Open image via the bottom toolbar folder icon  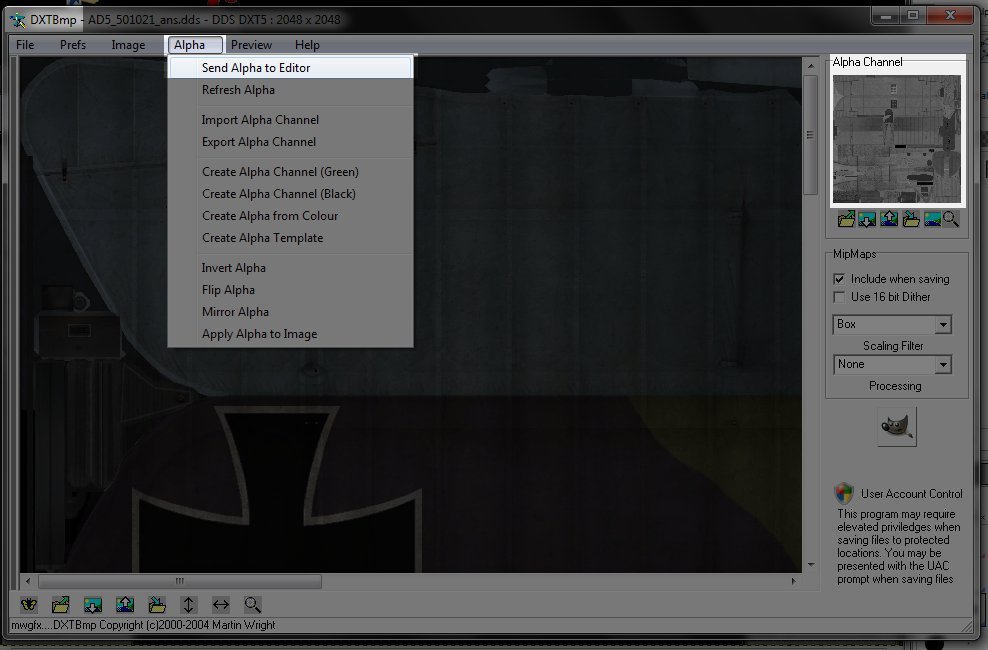pyautogui.click(x=60, y=605)
